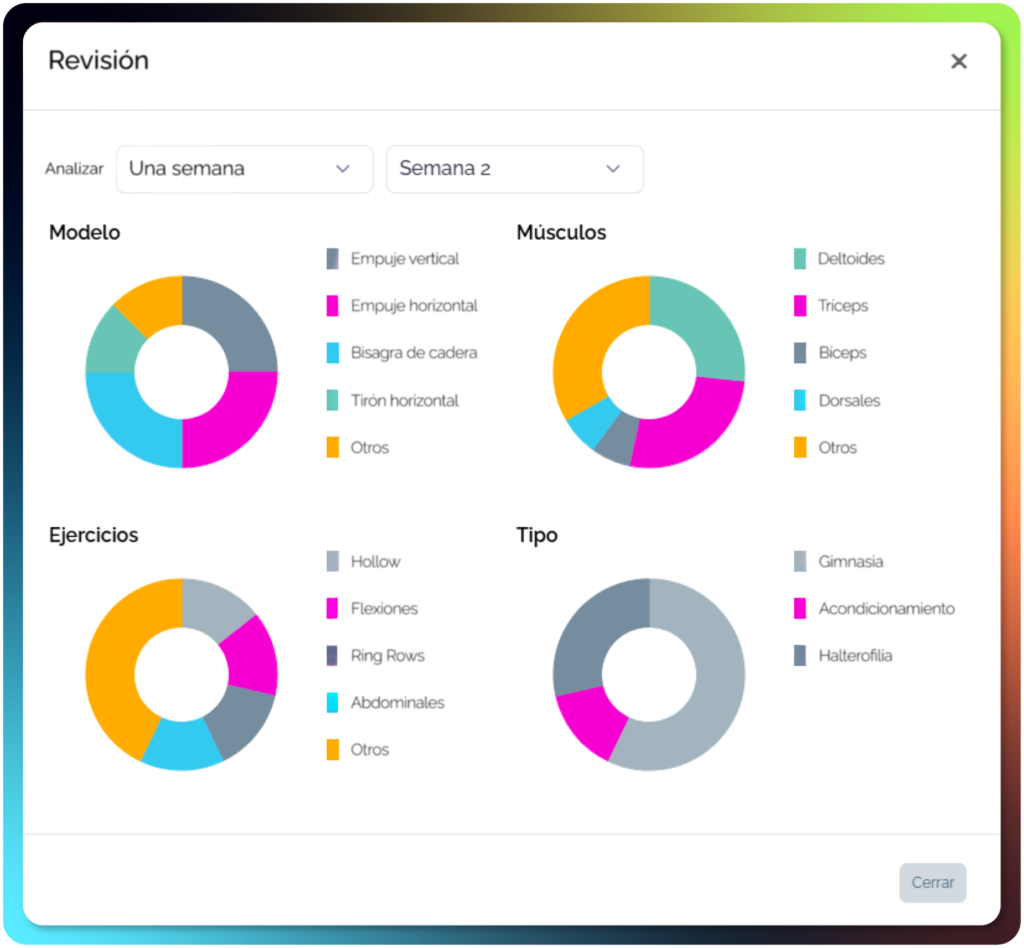Select the Dorsales legend marker

click(800, 400)
